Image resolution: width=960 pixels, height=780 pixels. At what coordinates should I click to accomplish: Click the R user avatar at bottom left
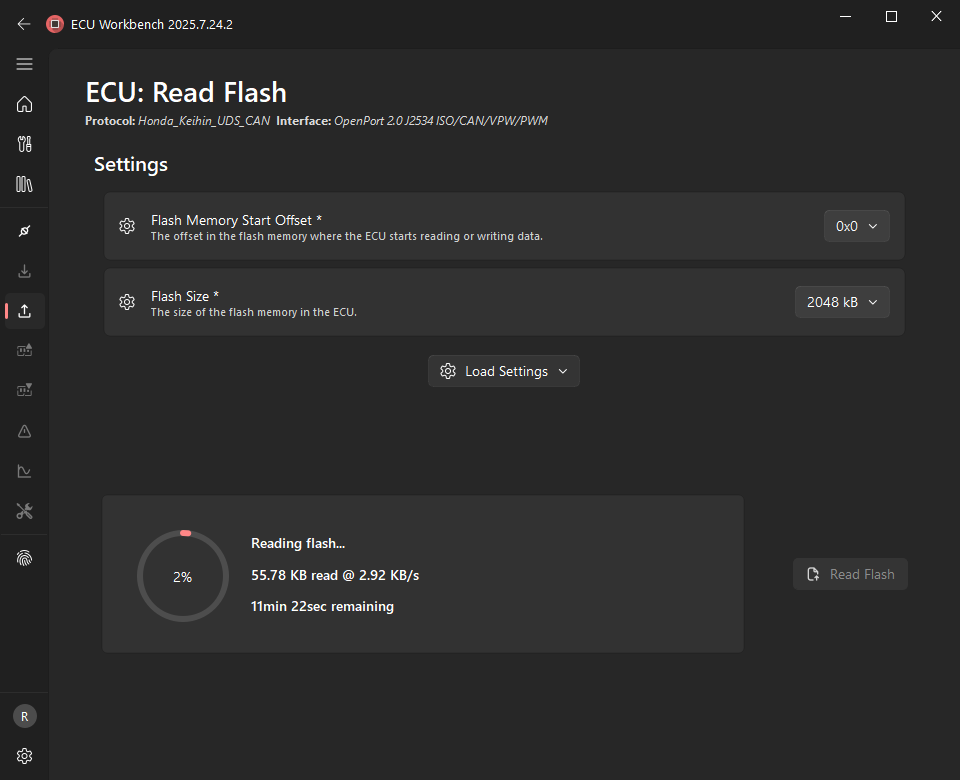tap(24, 716)
